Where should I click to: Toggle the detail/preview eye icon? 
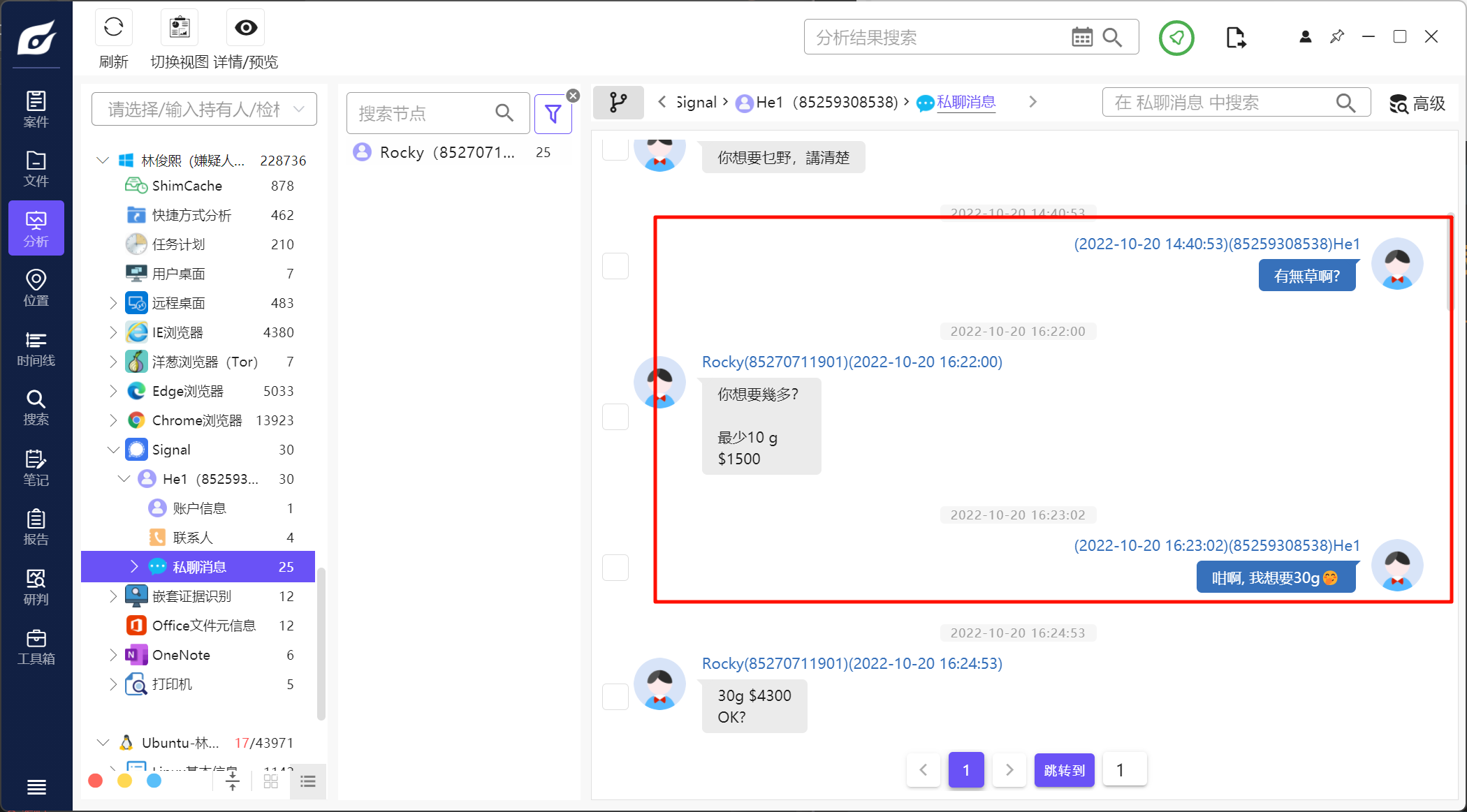246,28
